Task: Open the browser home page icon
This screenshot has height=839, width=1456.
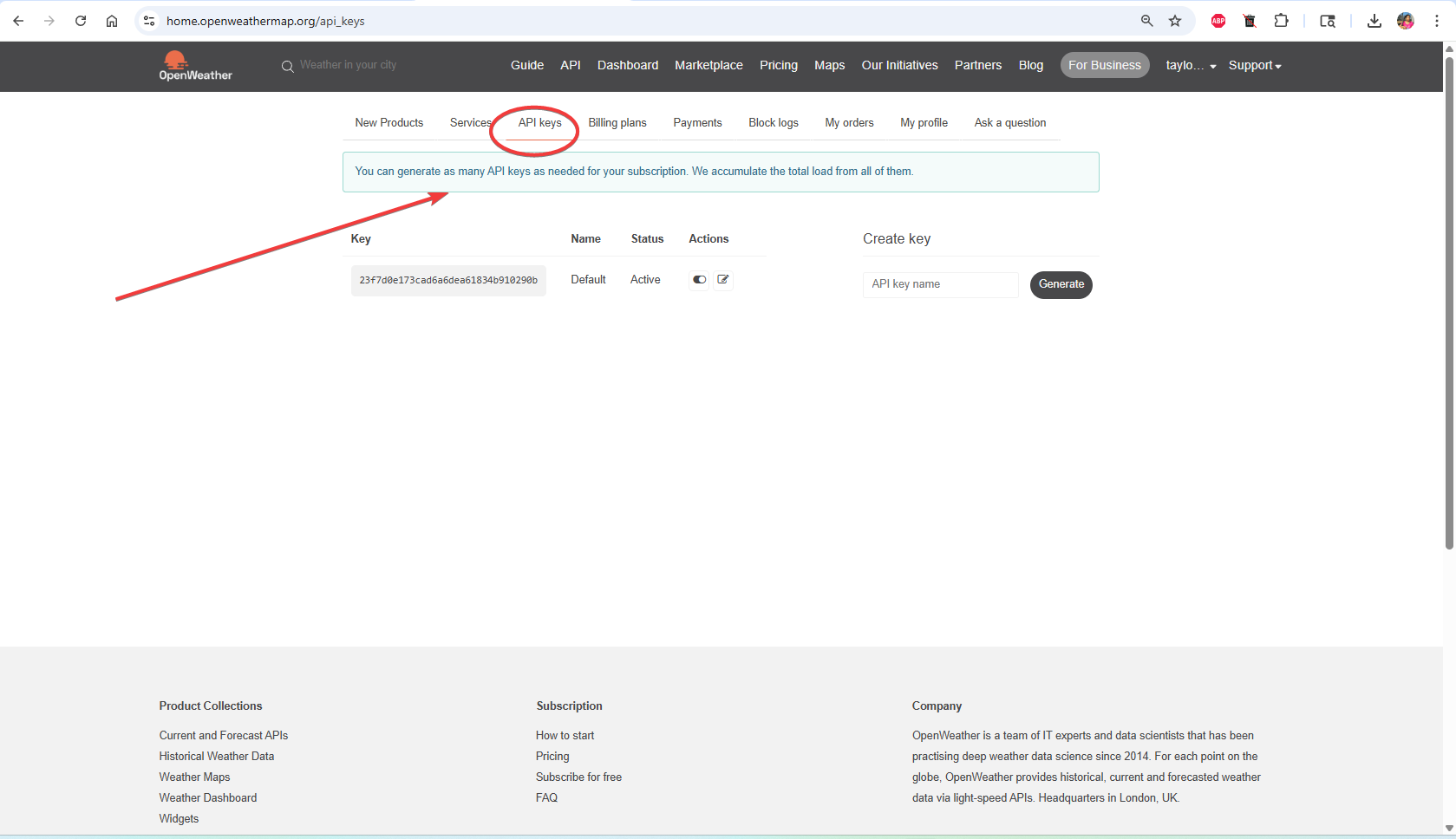Action: (112, 21)
